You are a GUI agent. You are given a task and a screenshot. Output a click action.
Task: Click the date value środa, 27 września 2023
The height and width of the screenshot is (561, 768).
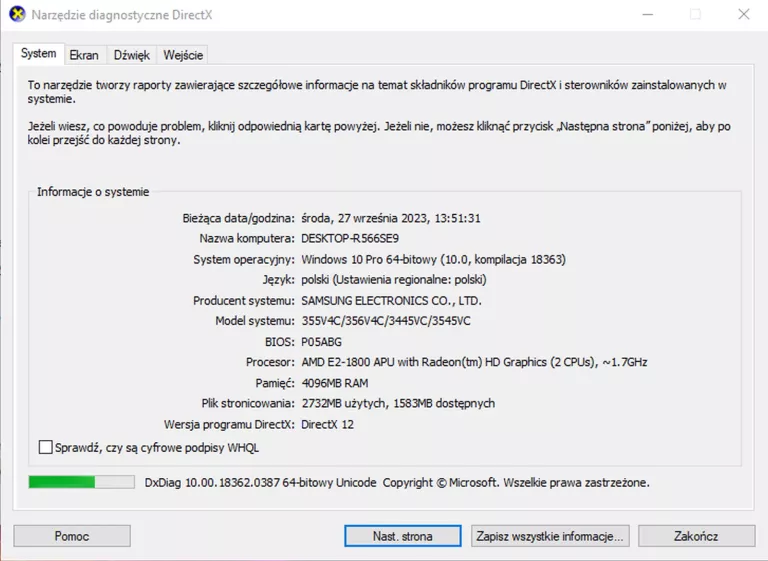click(x=365, y=218)
